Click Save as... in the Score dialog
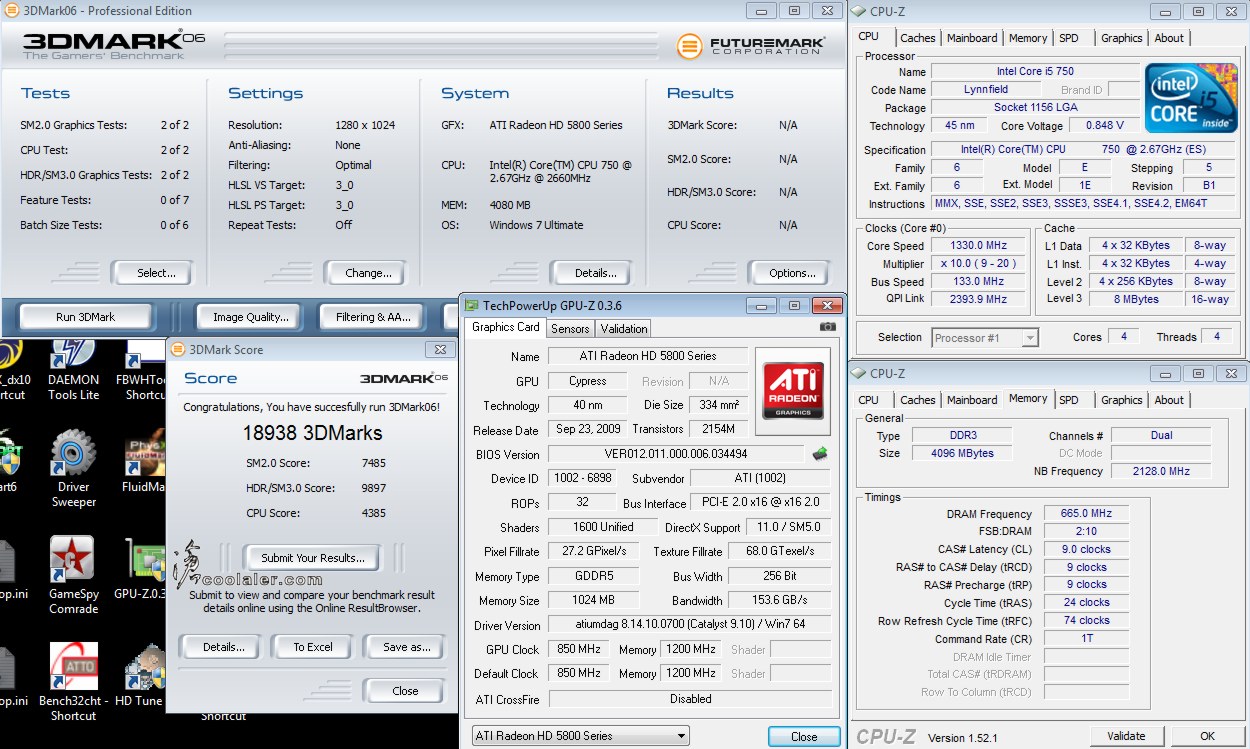 406,647
